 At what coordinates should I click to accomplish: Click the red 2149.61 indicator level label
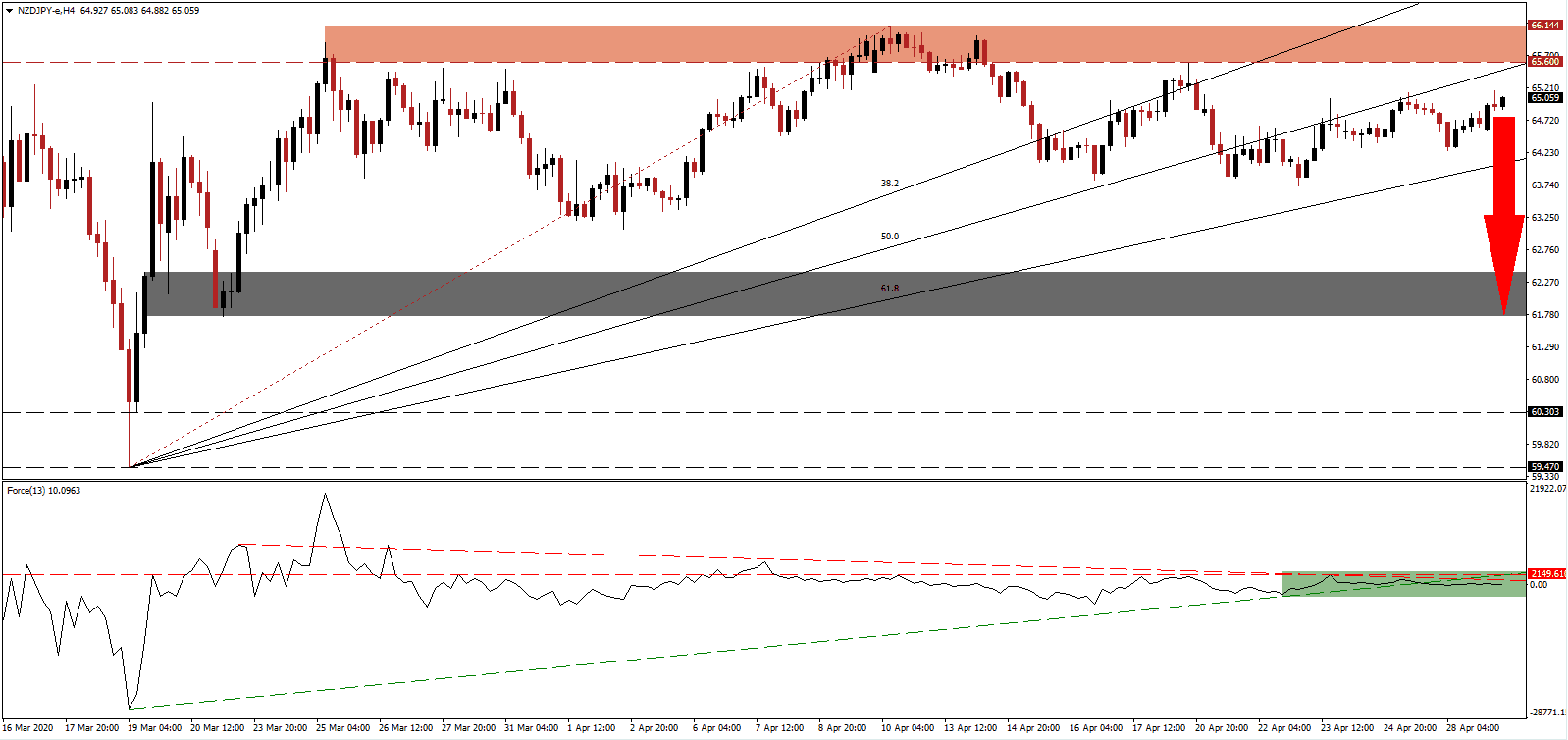tap(1545, 574)
